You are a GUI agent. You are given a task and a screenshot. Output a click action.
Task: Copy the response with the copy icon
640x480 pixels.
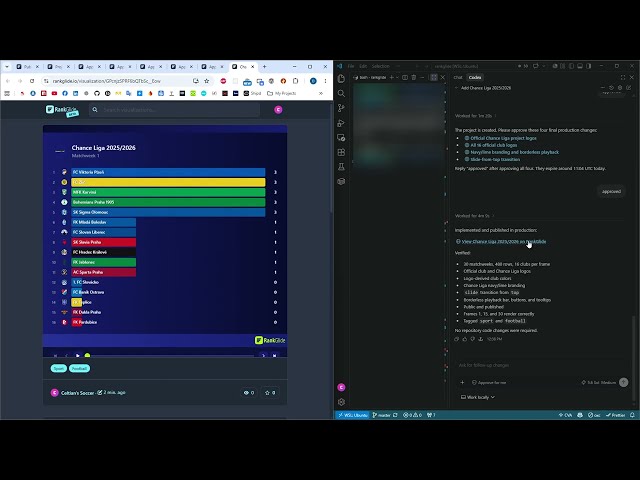[457, 339]
